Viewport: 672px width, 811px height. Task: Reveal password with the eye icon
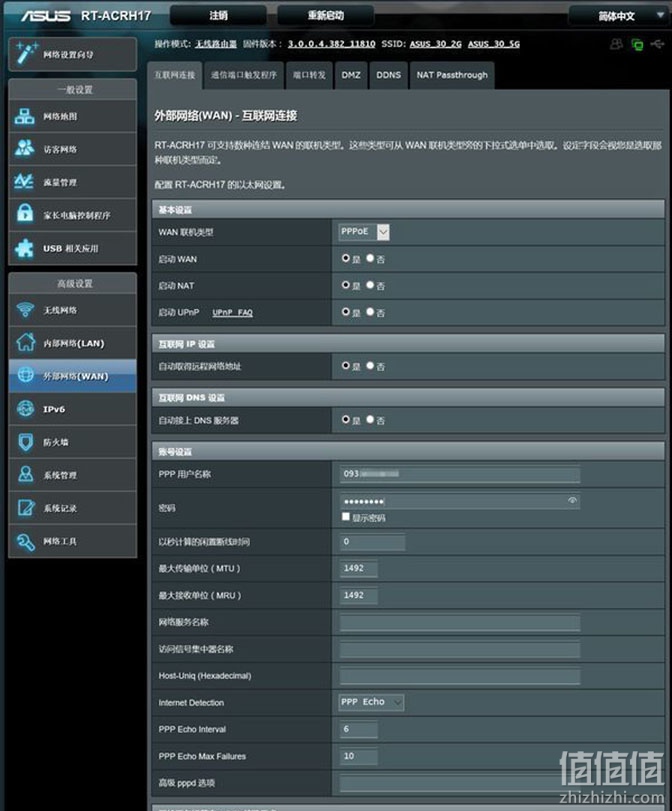(572, 500)
